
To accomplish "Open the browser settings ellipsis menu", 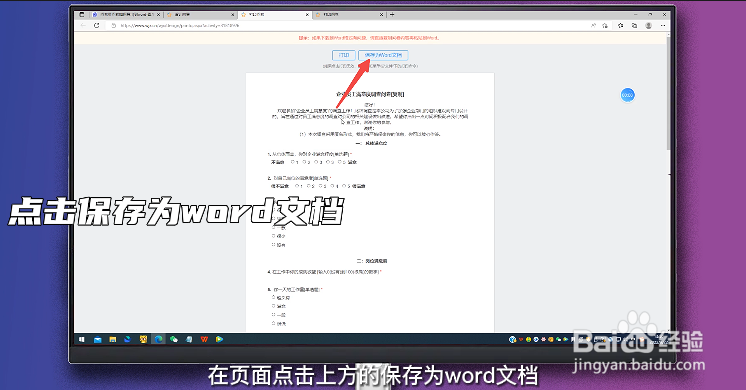I will [x=663, y=25].
